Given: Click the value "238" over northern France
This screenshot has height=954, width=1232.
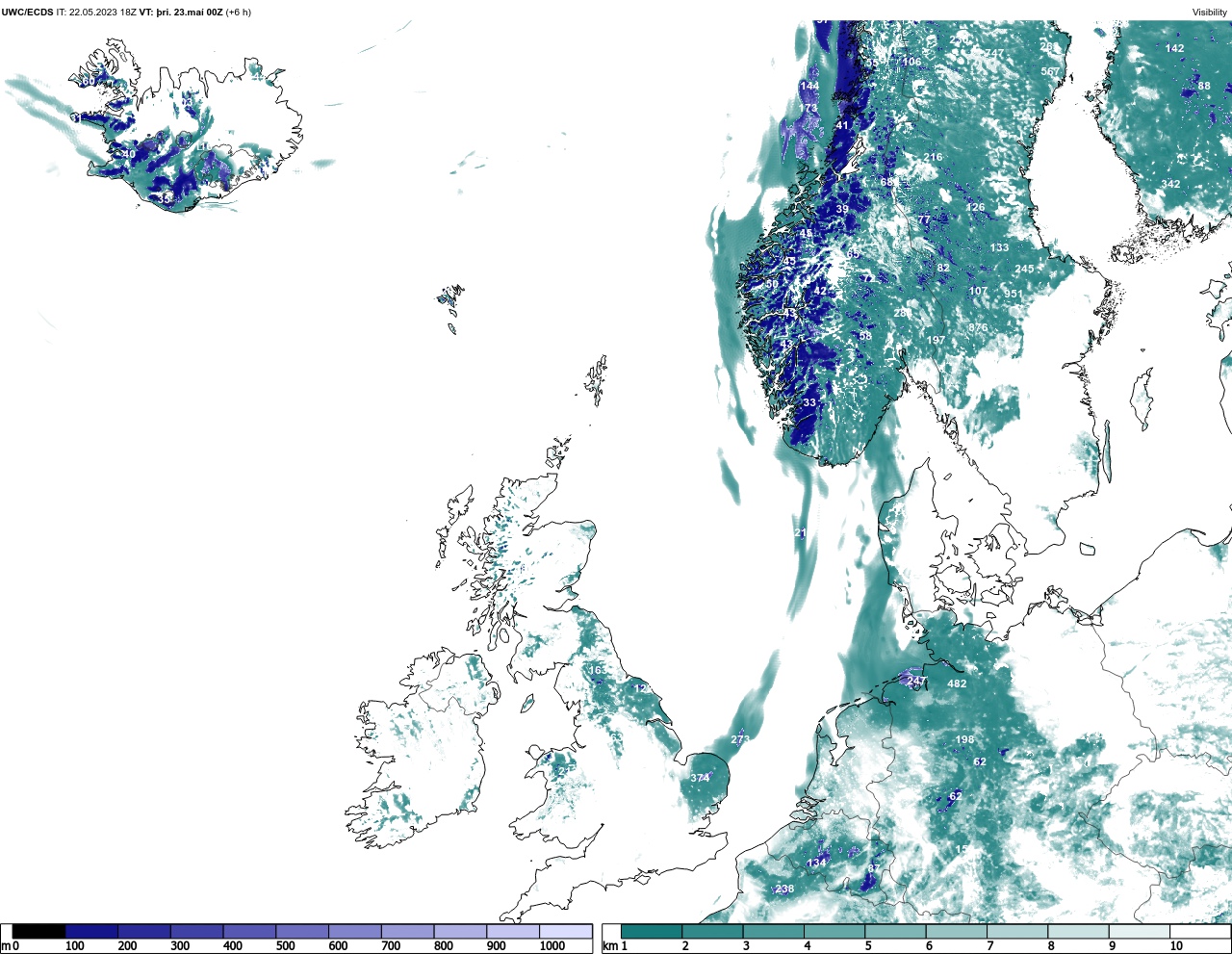Looking at the screenshot, I should 784,889.
